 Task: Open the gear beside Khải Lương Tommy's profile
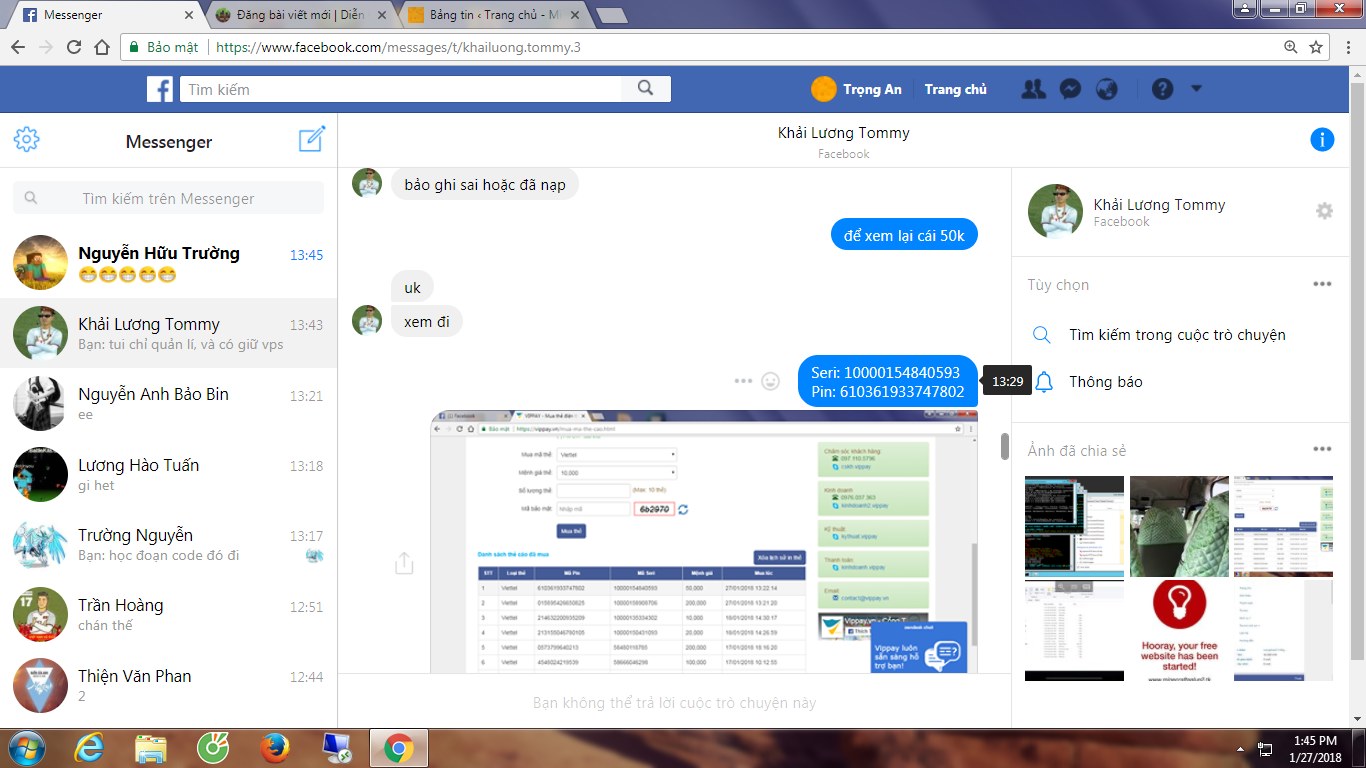[x=1324, y=211]
